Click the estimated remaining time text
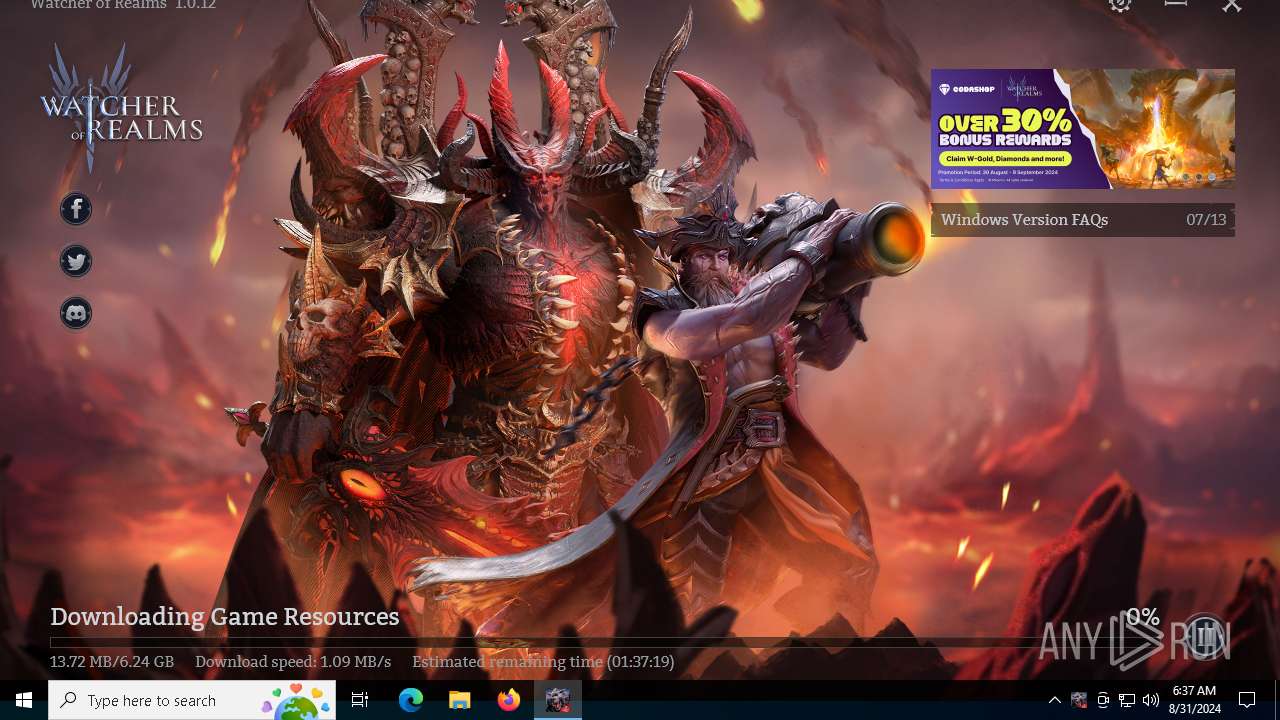1280x720 pixels. (x=543, y=662)
